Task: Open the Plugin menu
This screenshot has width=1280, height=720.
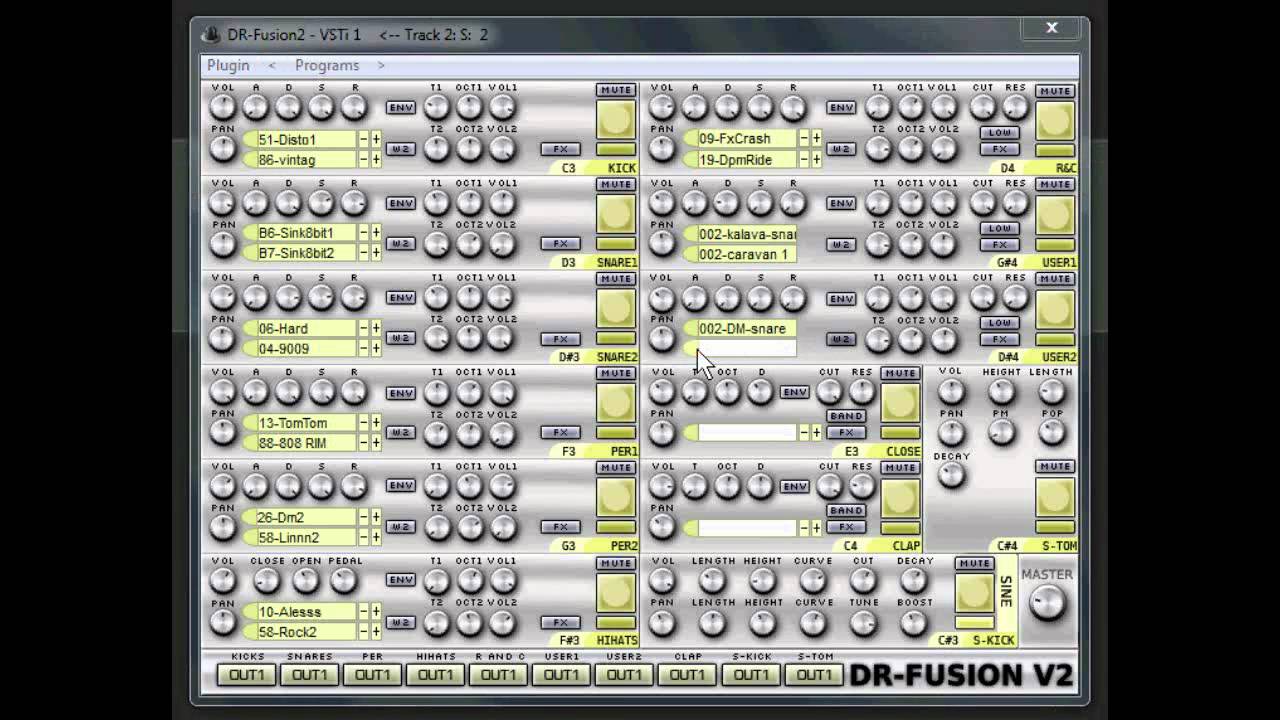Action: tap(228, 65)
